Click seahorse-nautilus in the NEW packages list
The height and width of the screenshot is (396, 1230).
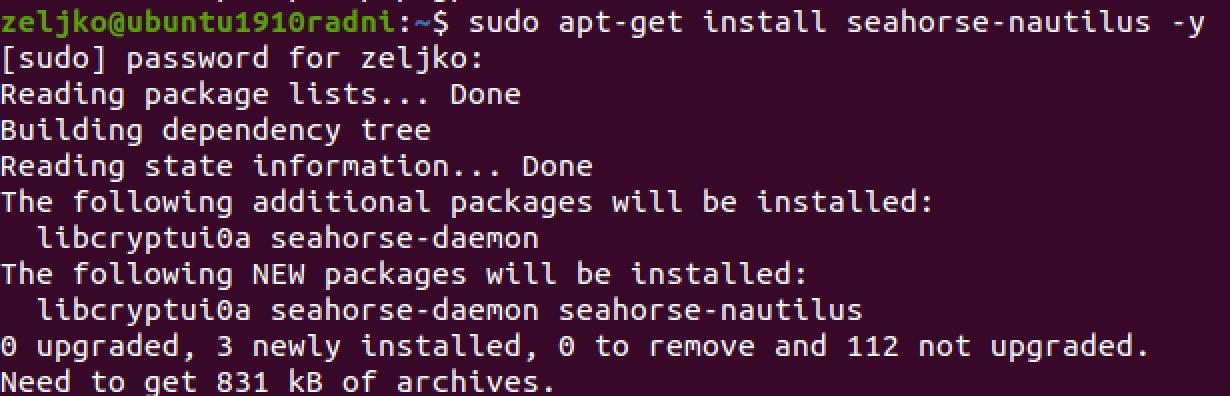[711, 310]
